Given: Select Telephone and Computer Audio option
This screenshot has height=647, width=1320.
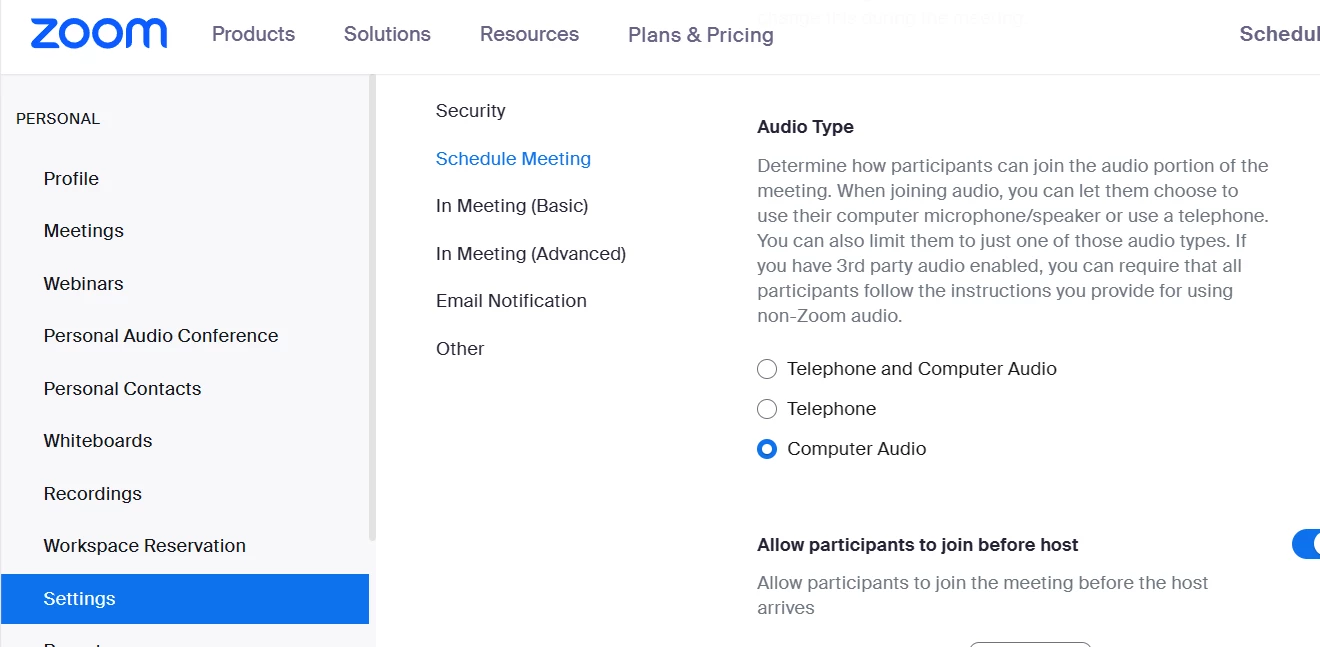Looking at the screenshot, I should tap(767, 369).
